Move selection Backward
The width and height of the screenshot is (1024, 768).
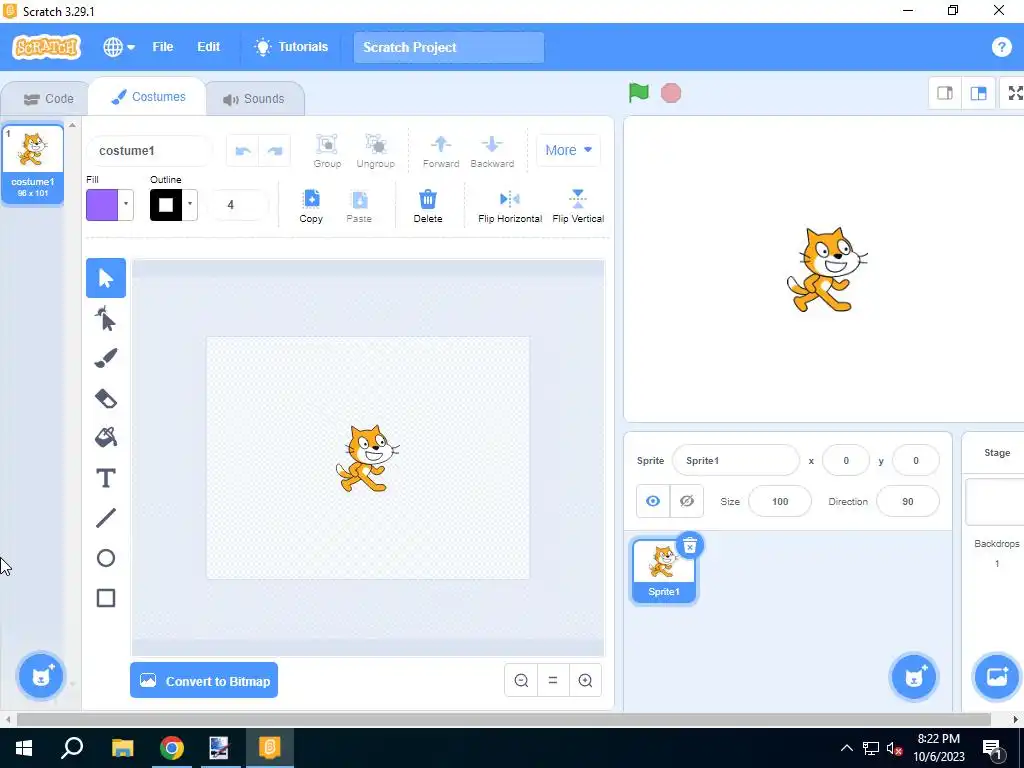492,151
